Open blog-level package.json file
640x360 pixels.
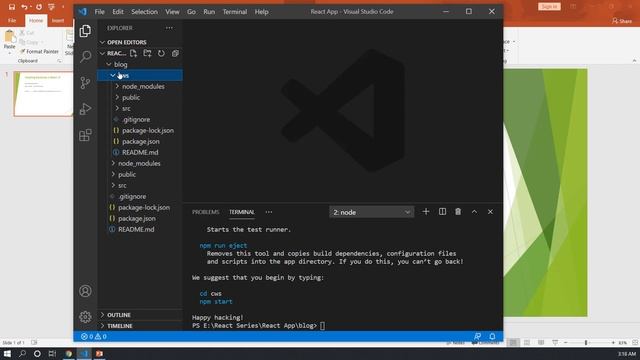[x=140, y=218]
